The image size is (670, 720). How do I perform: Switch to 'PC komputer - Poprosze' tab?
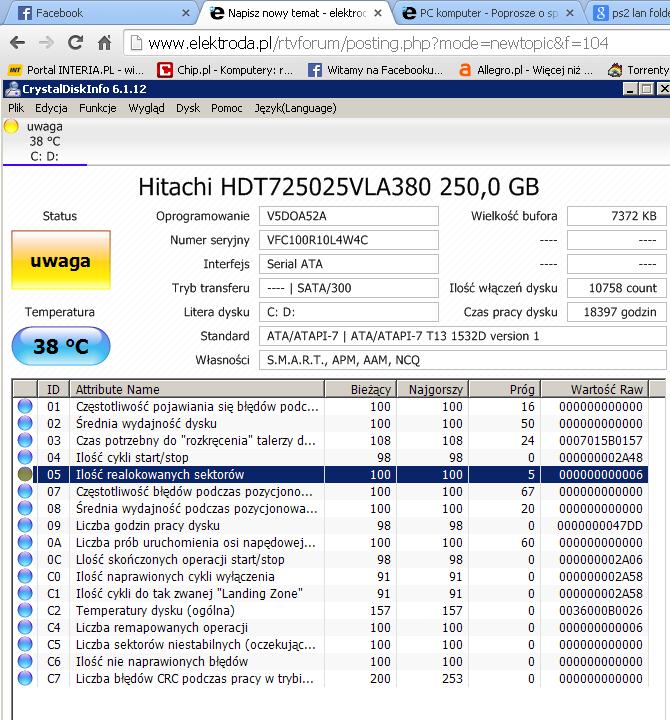[488, 13]
